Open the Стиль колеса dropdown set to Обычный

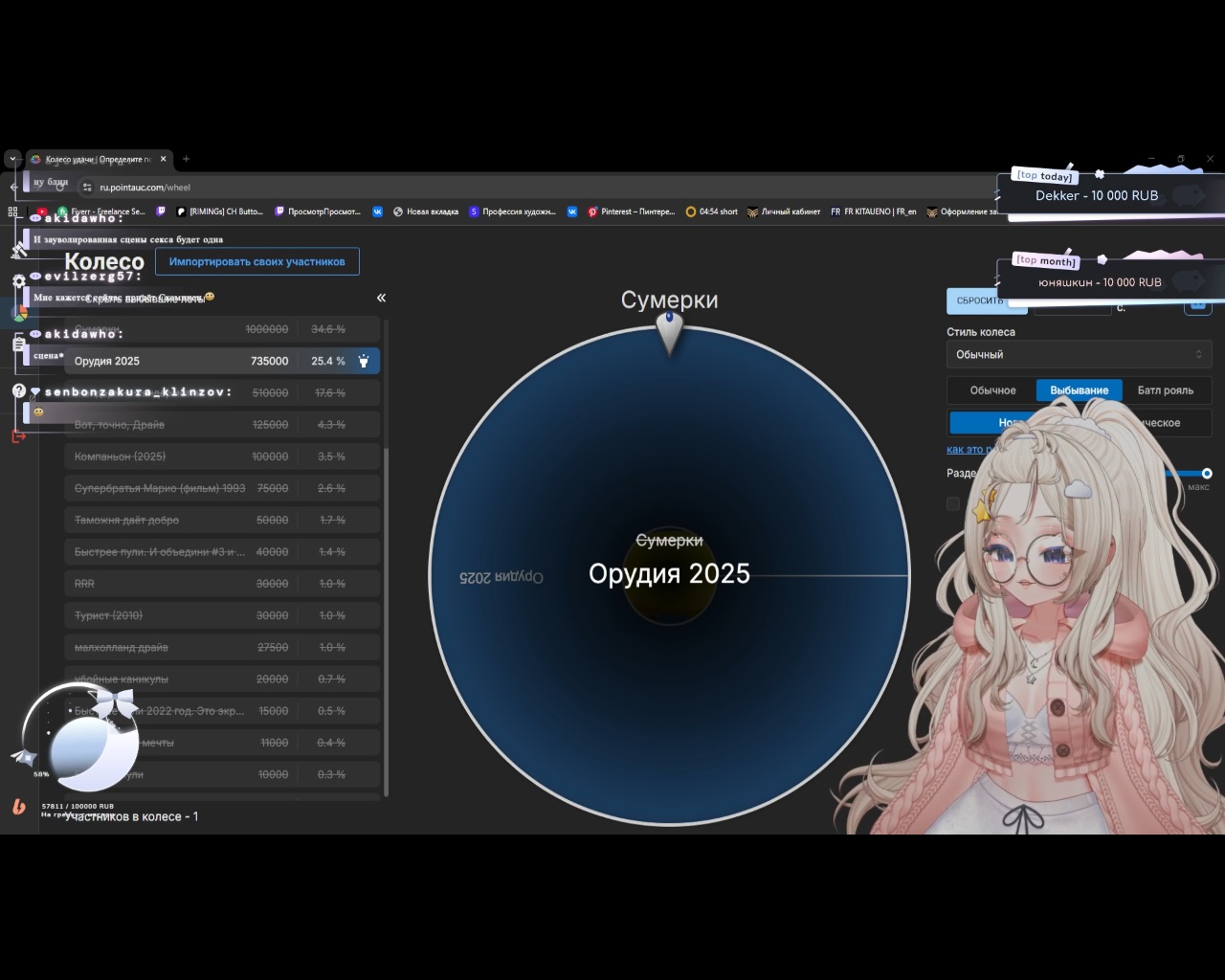(x=1080, y=354)
